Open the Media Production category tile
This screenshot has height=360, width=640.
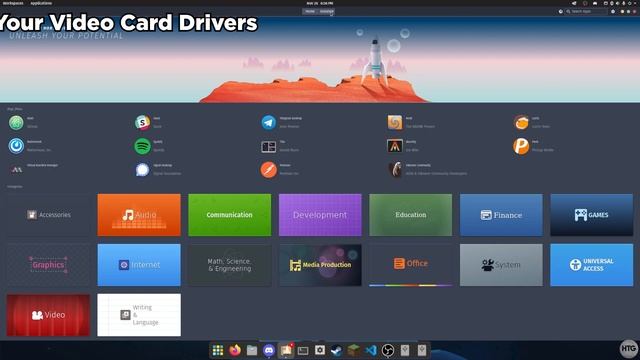320,265
